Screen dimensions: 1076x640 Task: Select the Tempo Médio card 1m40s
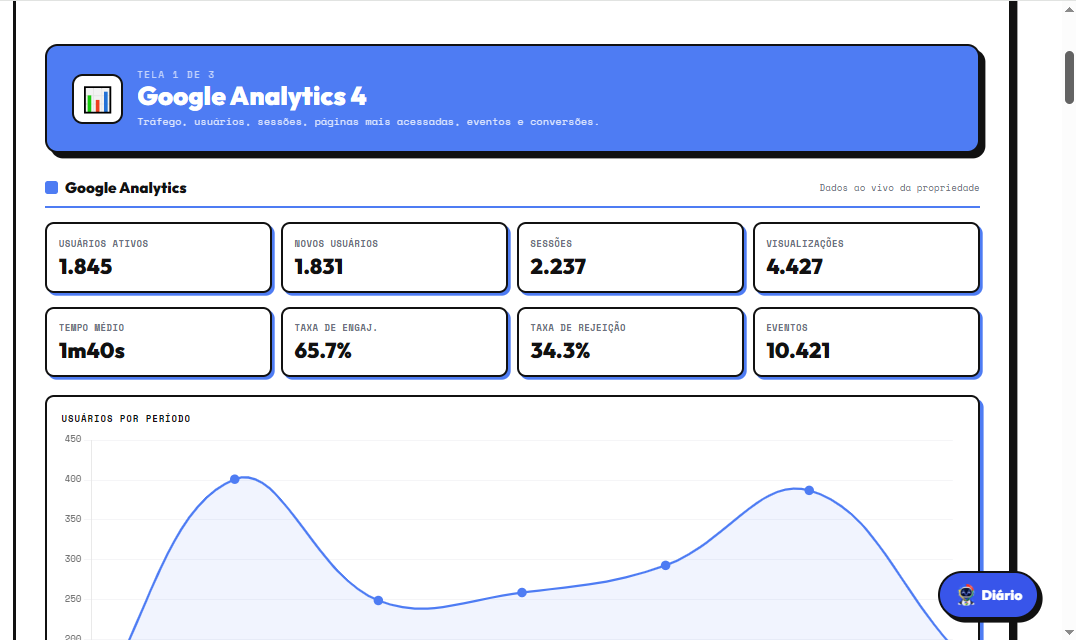click(159, 342)
